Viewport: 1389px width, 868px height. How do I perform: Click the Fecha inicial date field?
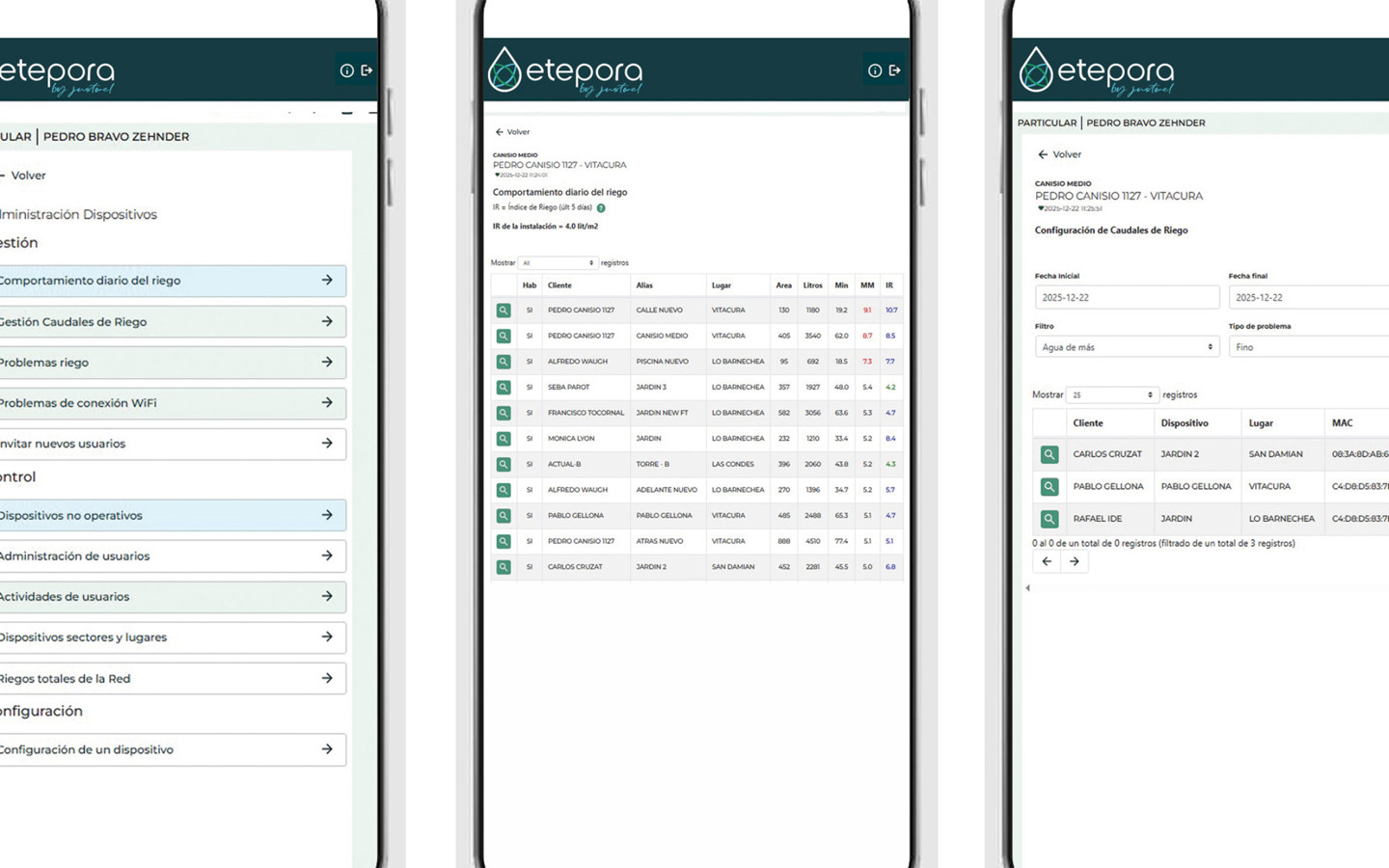[x=1126, y=298]
